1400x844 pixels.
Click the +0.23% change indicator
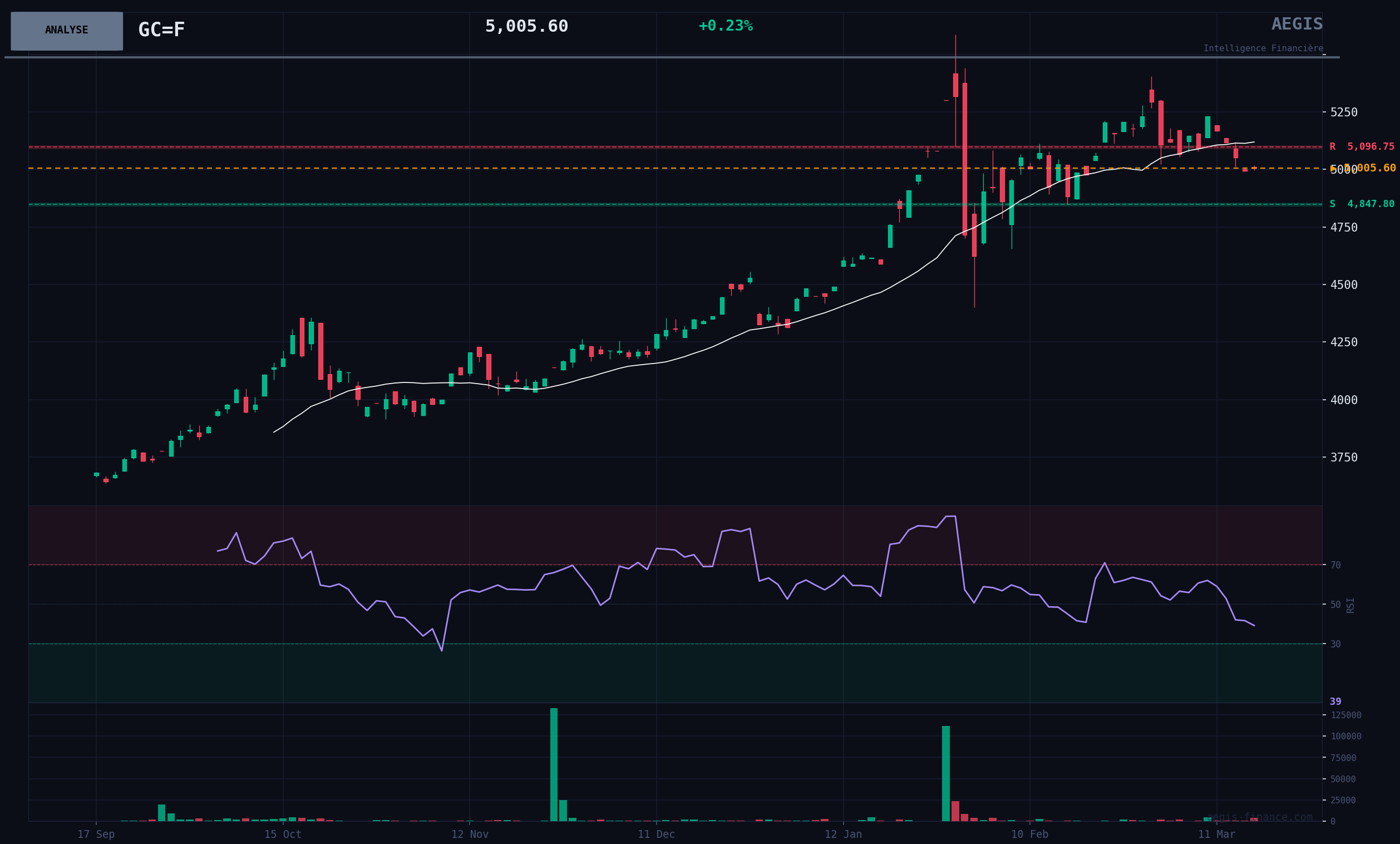pos(725,26)
